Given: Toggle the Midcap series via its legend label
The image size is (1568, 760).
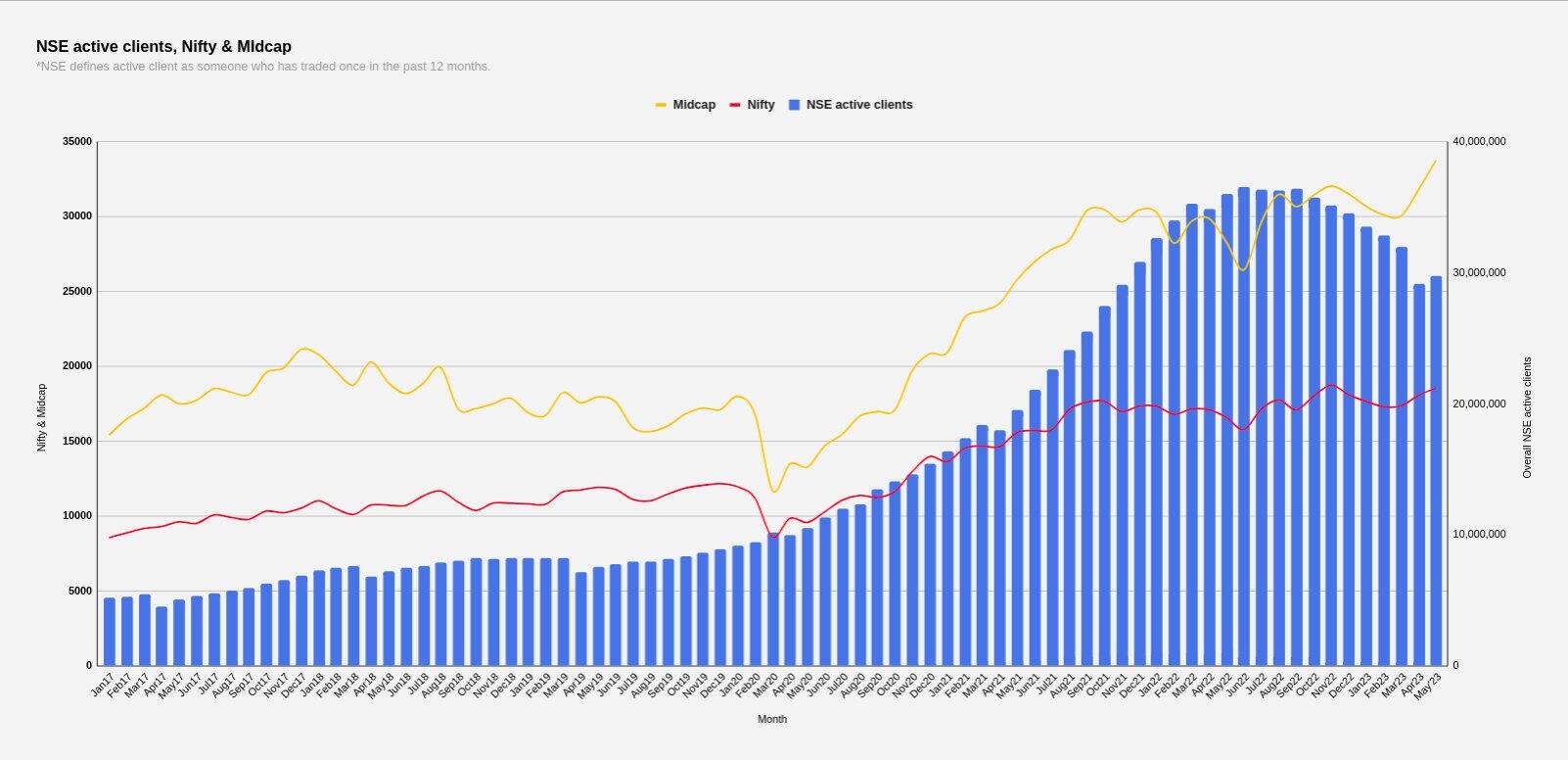Looking at the screenshot, I should click(694, 105).
